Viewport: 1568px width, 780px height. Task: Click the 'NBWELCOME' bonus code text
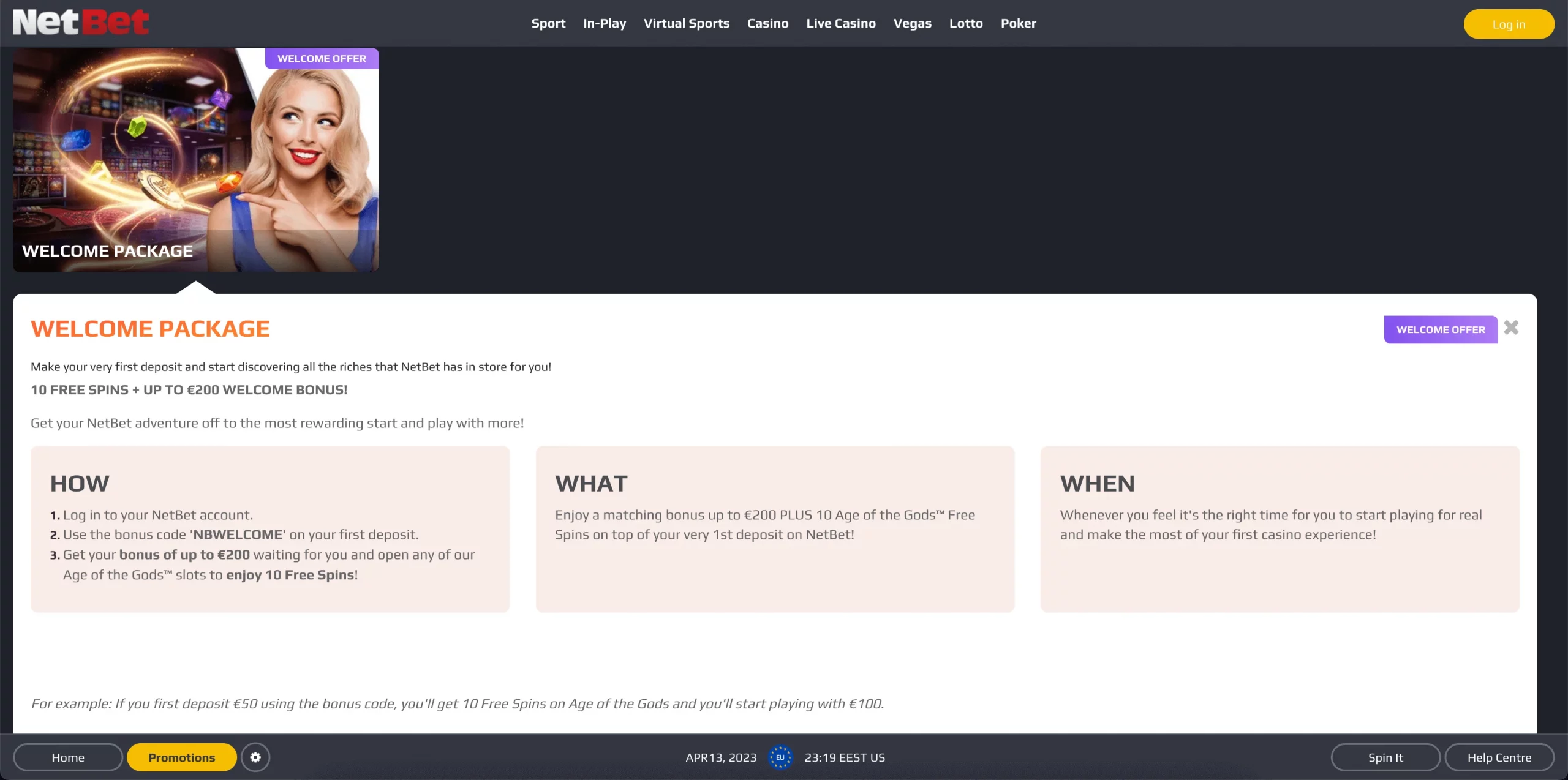[x=238, y=534]
